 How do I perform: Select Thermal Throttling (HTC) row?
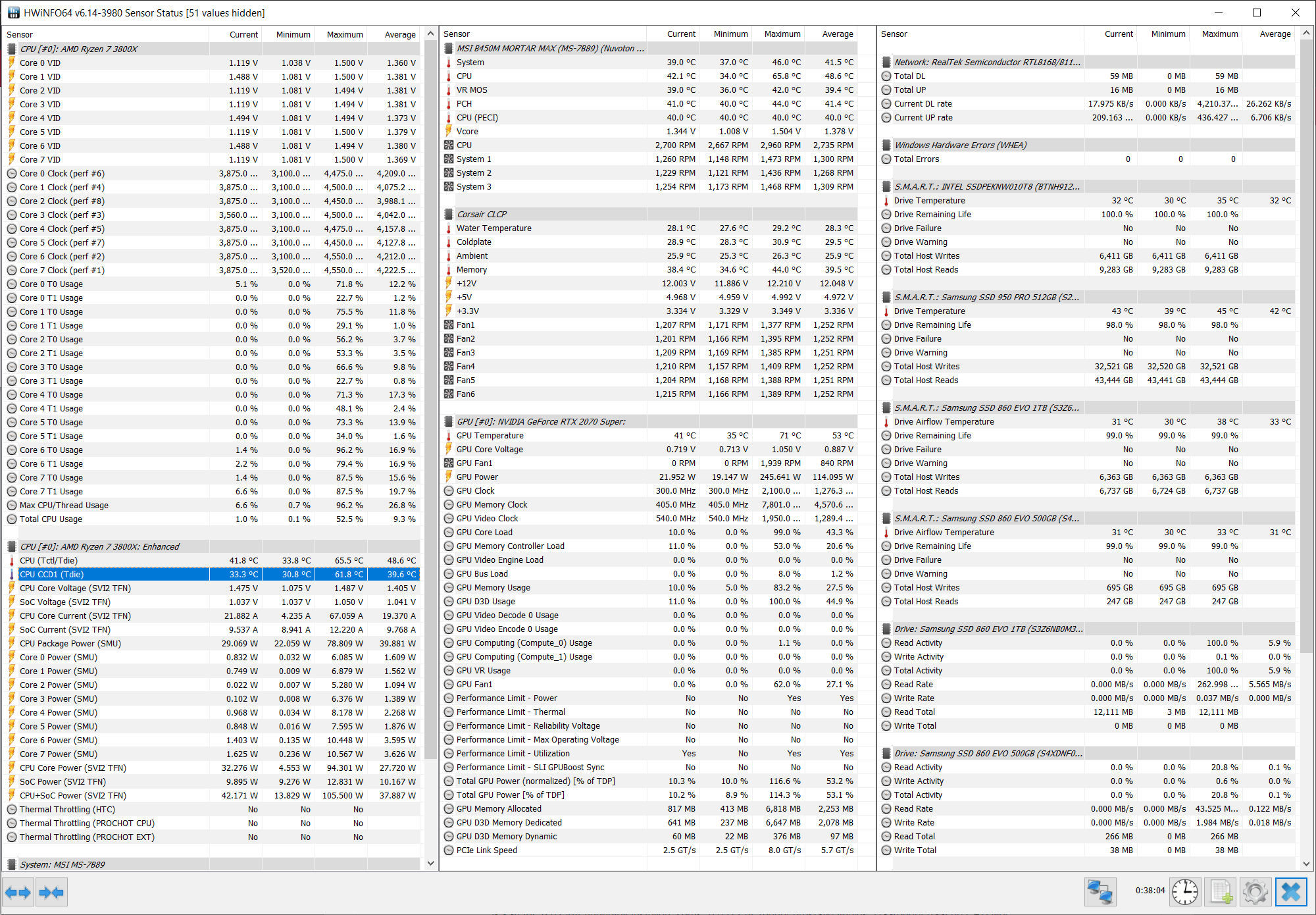point(212,810)
